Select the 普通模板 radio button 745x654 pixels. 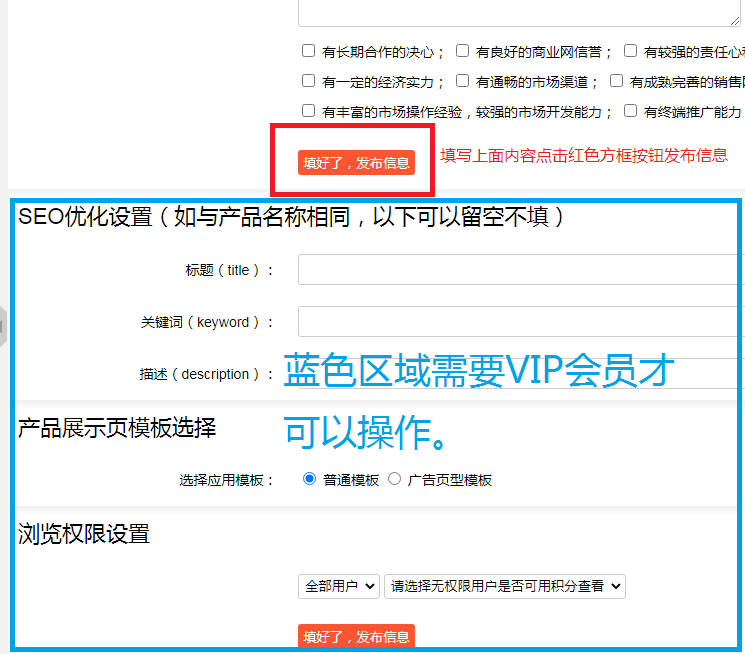click(309, 479)
